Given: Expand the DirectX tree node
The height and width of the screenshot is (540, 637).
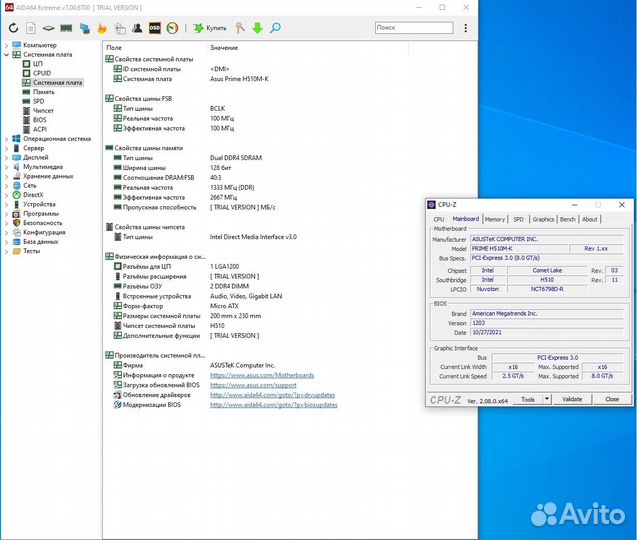Looking at the screenshot, I should click(x=6, y=195).
